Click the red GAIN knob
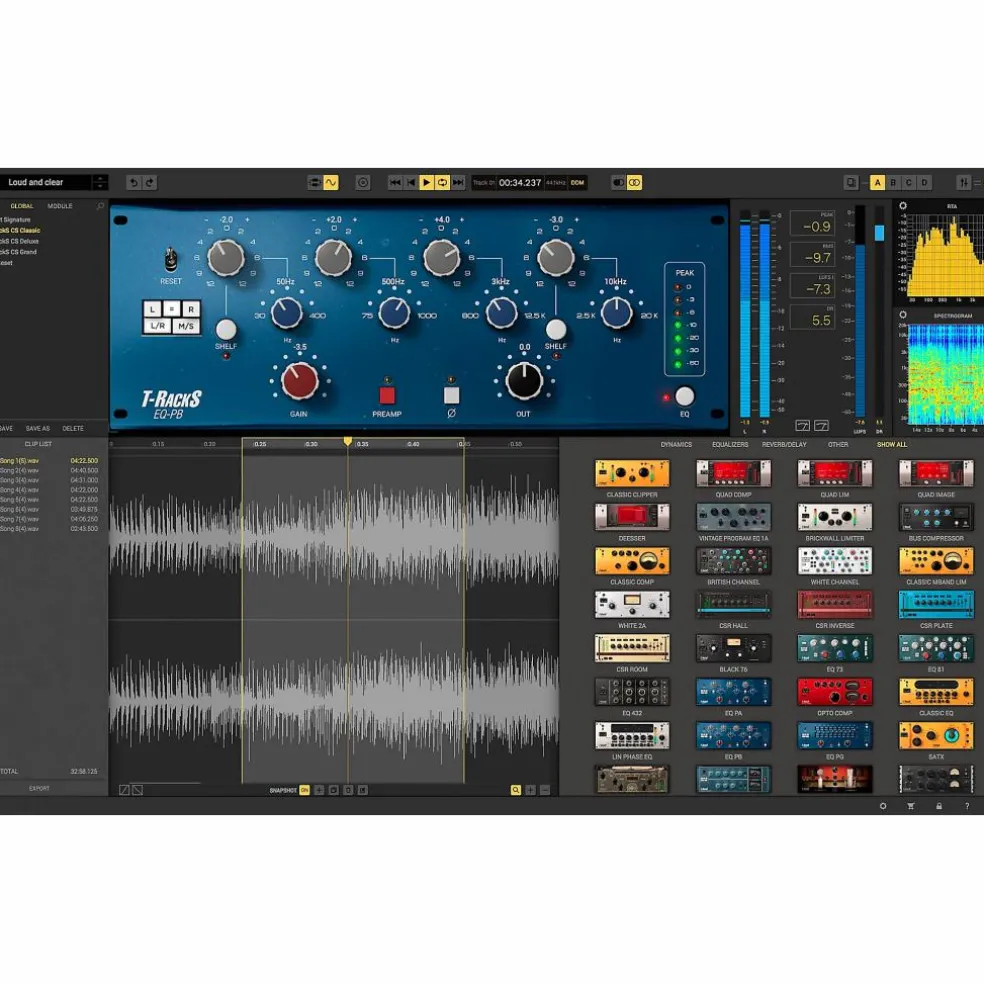Screen dimensions: 984x984 coord(299,381)
